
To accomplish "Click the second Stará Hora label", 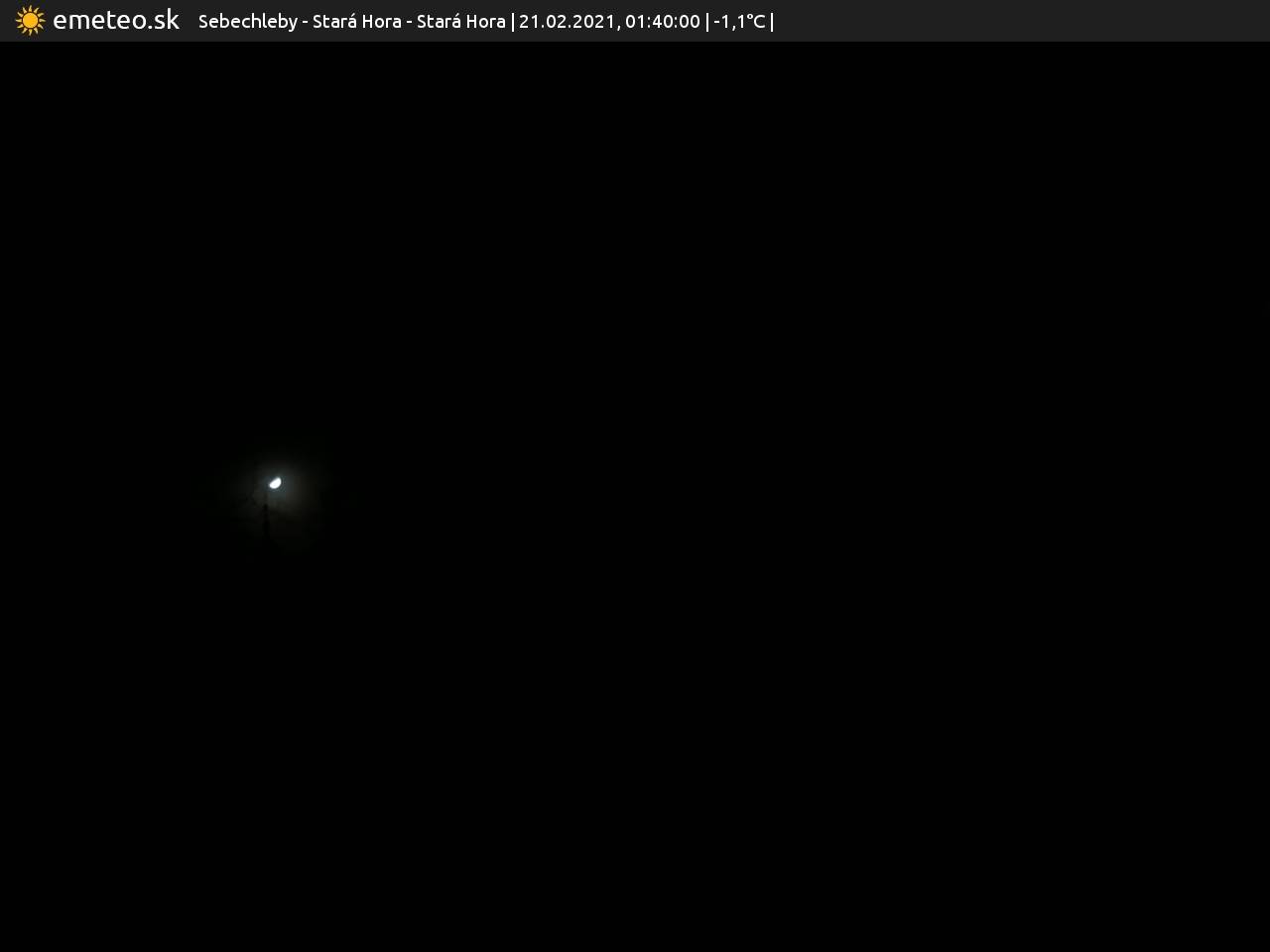I will coord(460,22).
